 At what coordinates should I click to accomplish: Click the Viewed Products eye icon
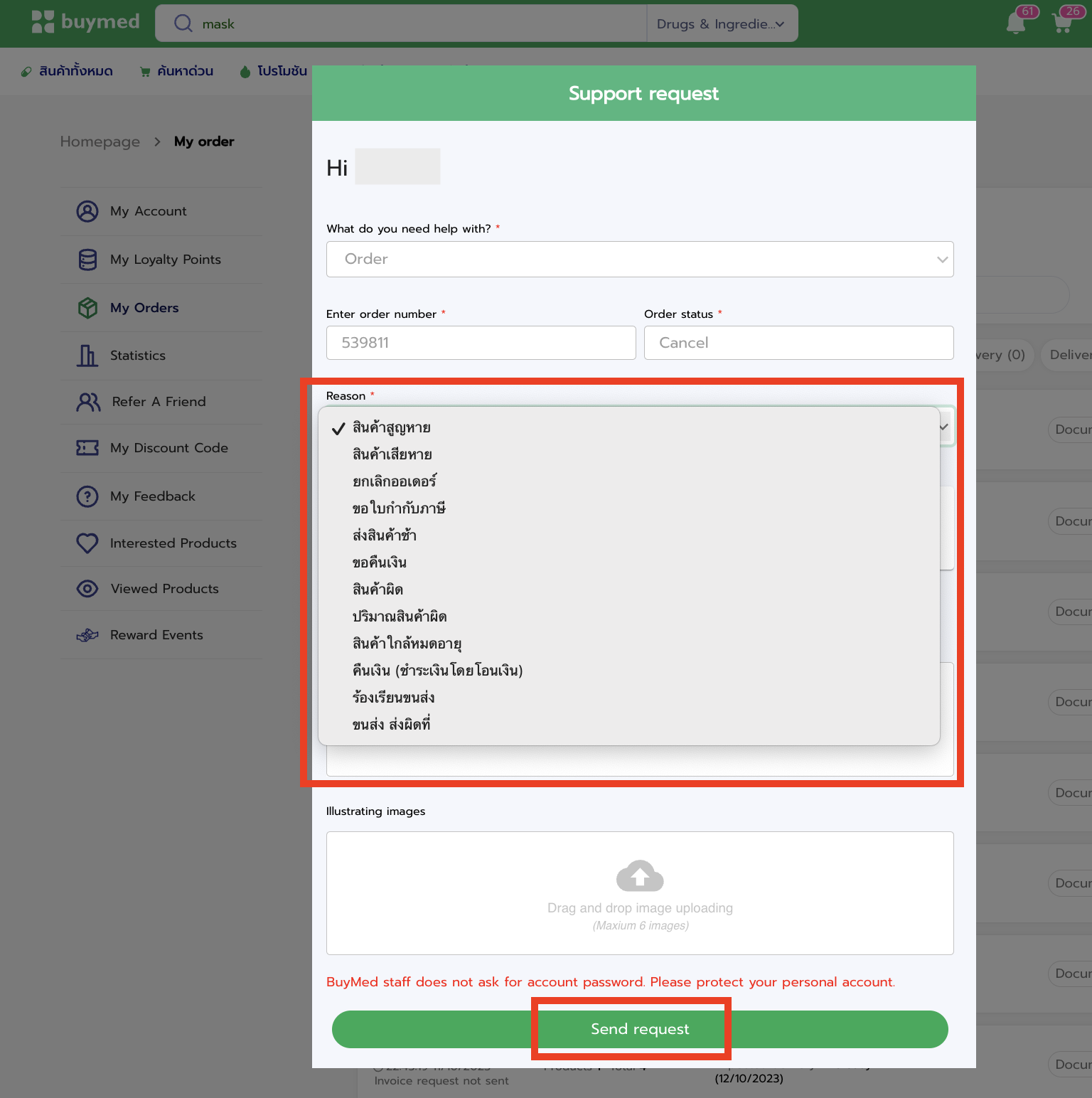87,589
